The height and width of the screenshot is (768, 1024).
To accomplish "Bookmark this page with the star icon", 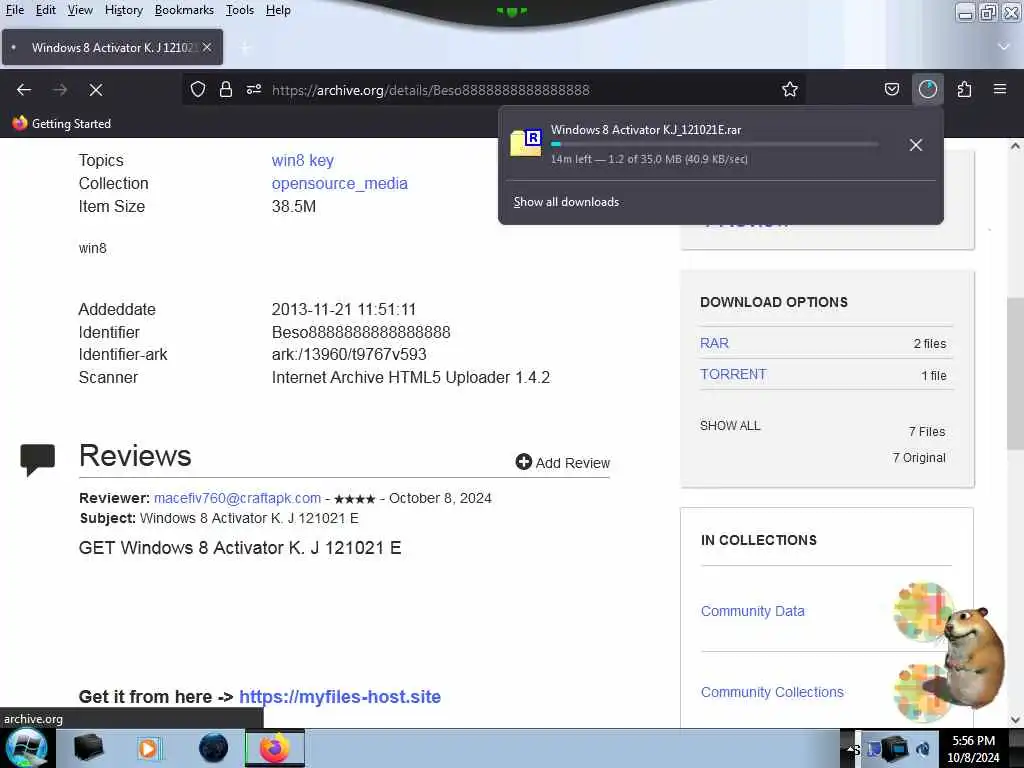I will [x=790, y=89].
